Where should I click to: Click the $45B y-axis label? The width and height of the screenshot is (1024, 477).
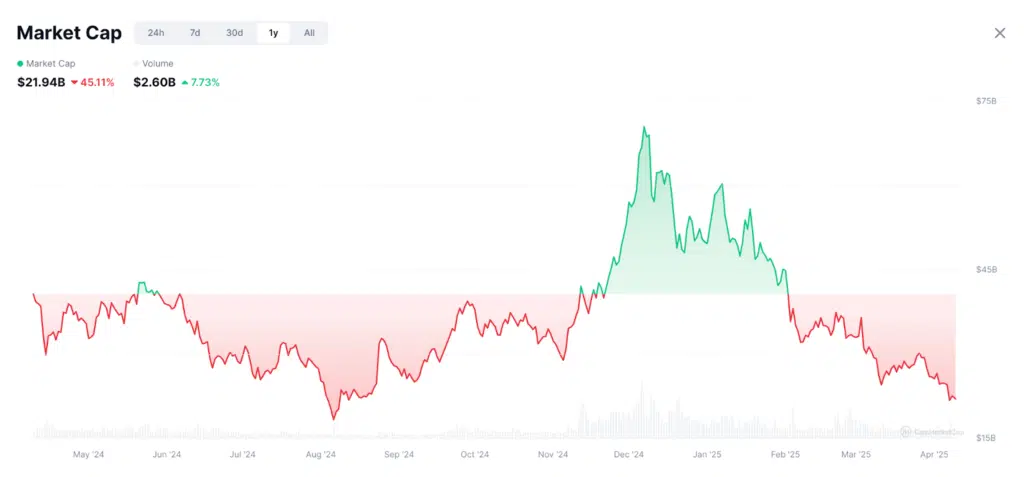click(x=985, y=270)
